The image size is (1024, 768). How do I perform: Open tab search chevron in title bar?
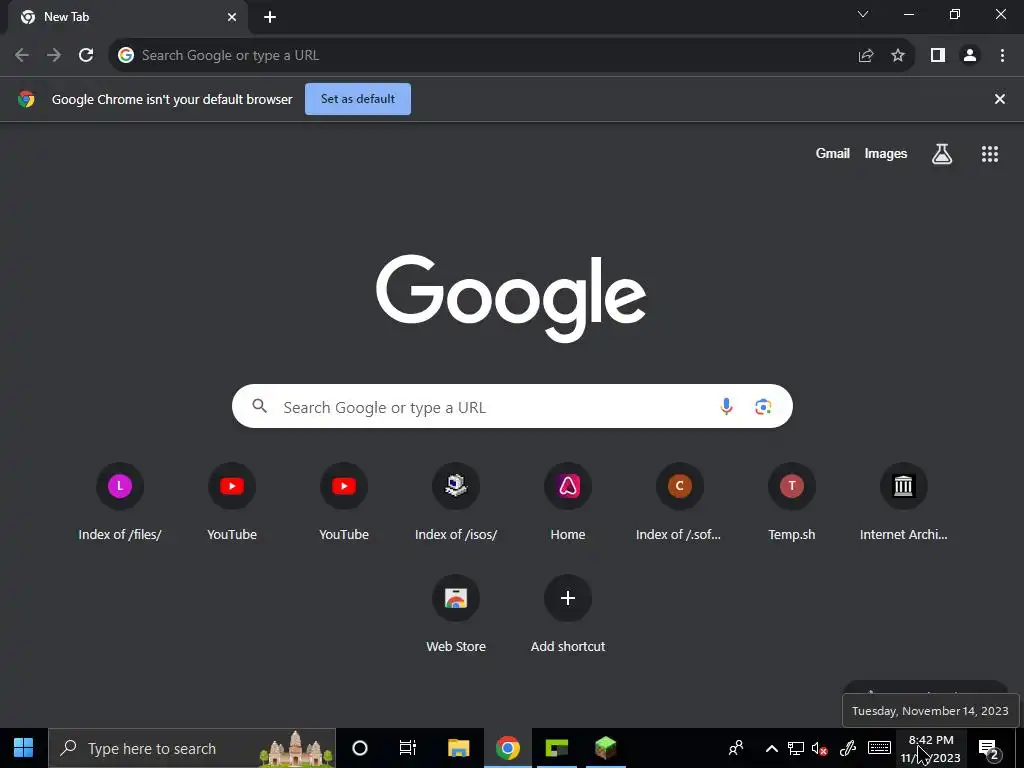pos(863,14)
